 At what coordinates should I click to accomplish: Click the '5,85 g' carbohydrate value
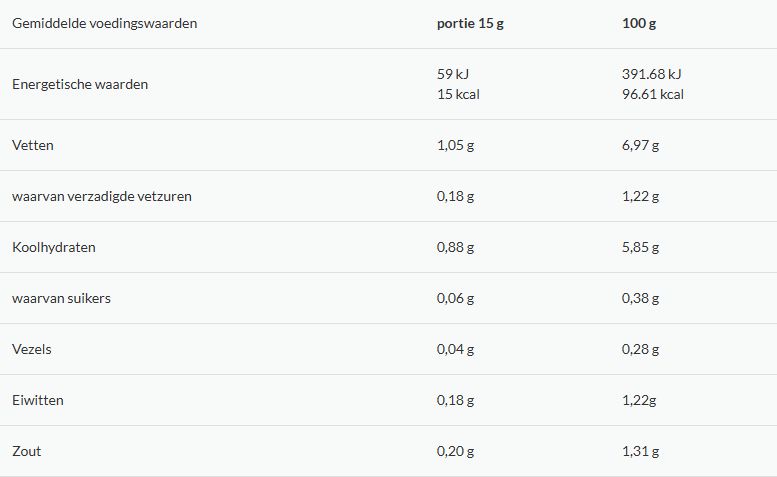click(x=640, y=248)
